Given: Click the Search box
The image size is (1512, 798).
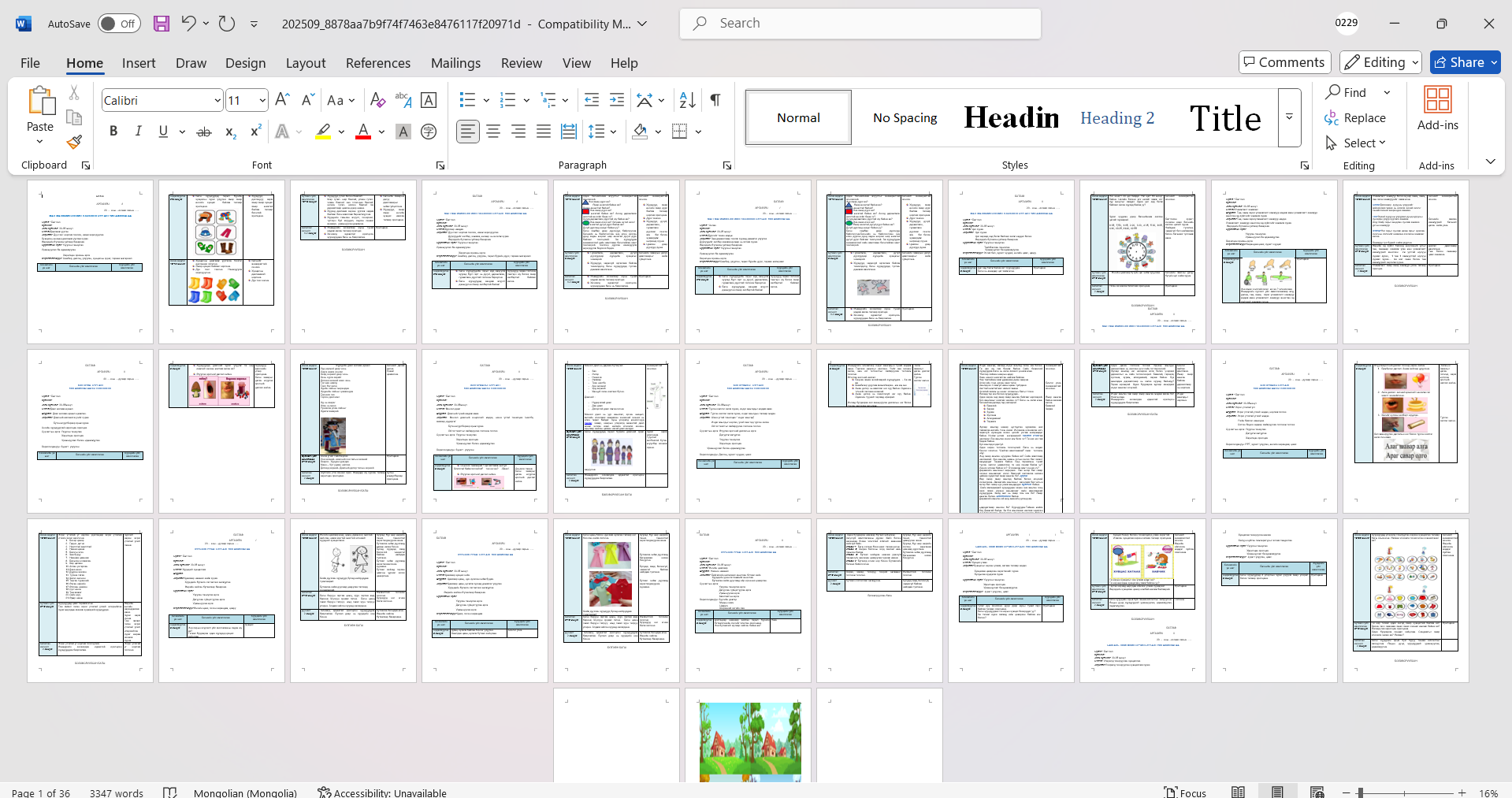Looking at the screenshot, I should click(860, 24).
